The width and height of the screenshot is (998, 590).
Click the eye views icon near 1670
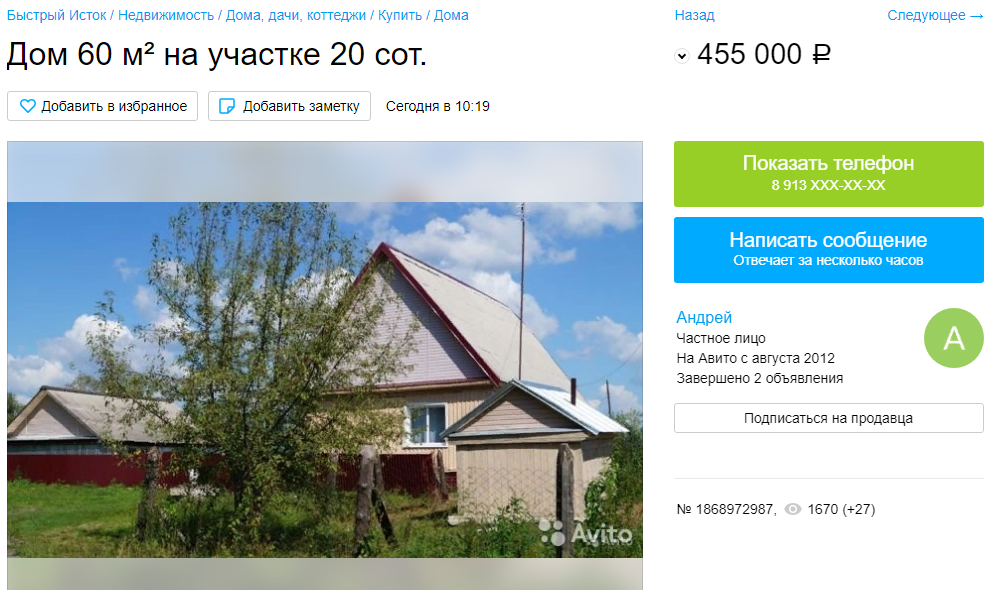click(792, 509)
